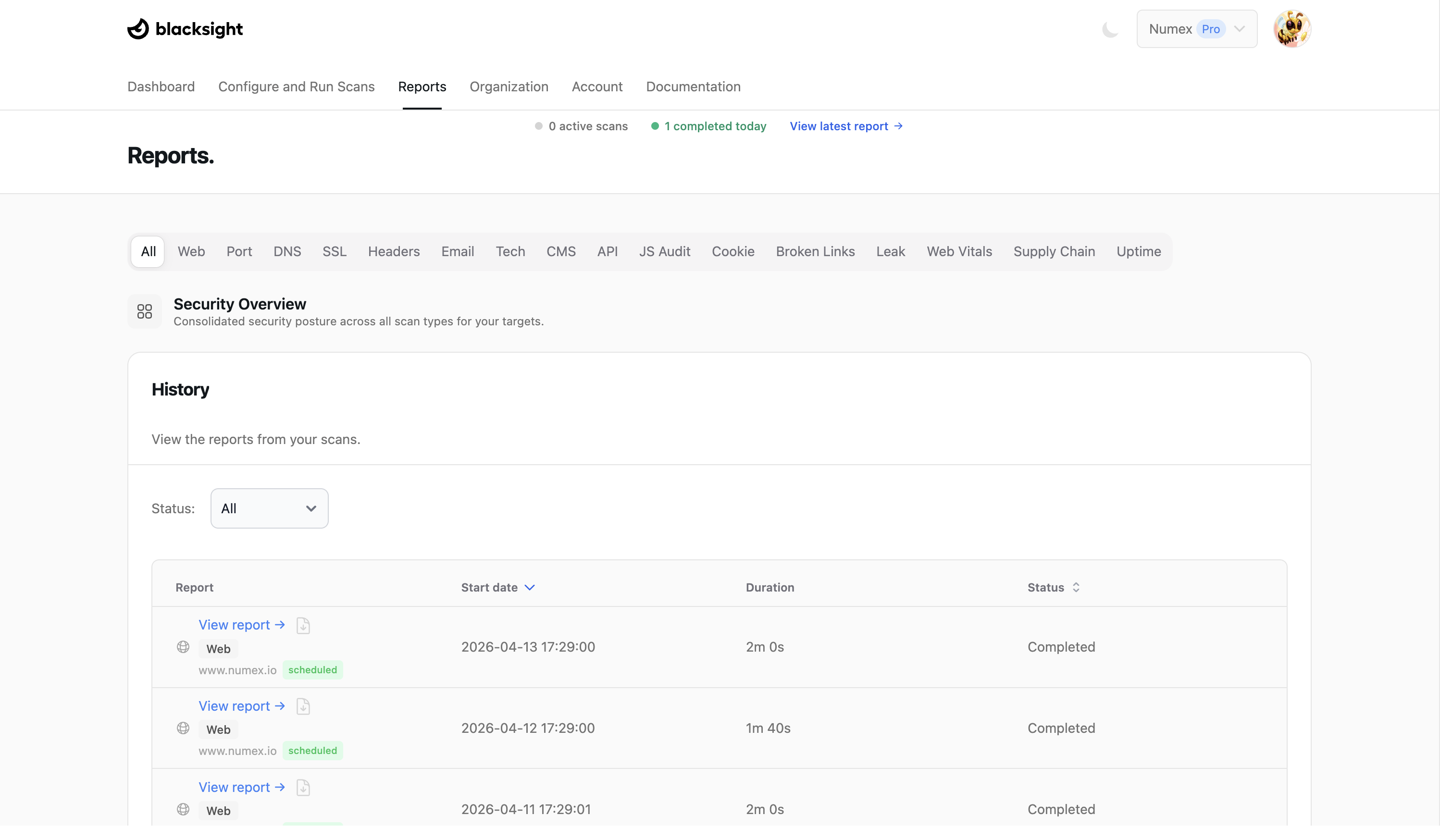
Task: Click the globe icon of second report row
Action: coord(183,728)
